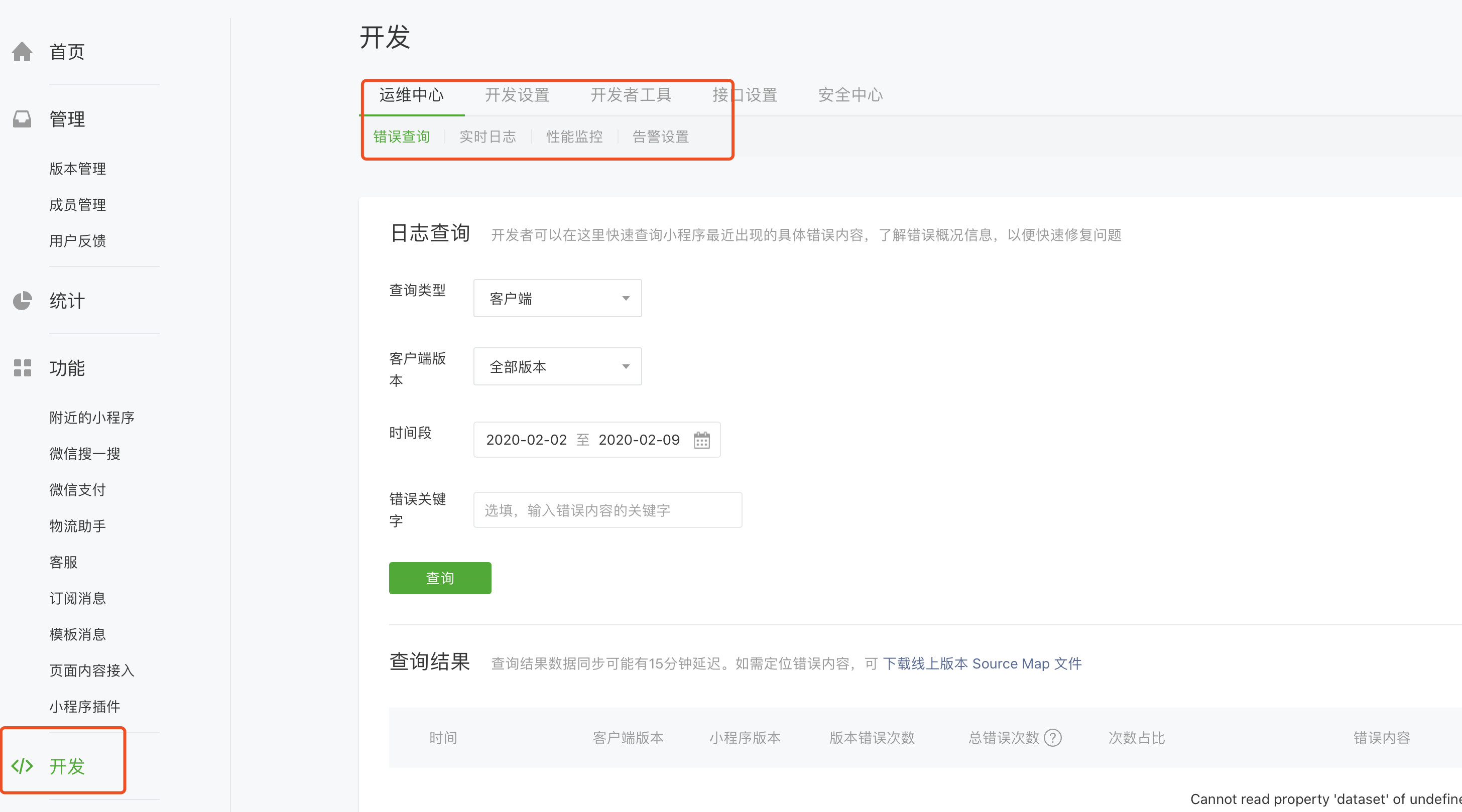Switch to the 安全中心 tab

click(x=850, y=95)
